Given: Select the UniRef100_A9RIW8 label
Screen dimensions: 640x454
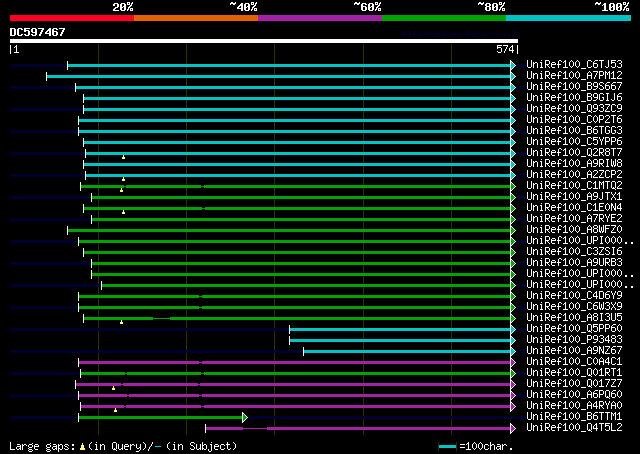Looking at the screenshot, I should click(574, 164).
